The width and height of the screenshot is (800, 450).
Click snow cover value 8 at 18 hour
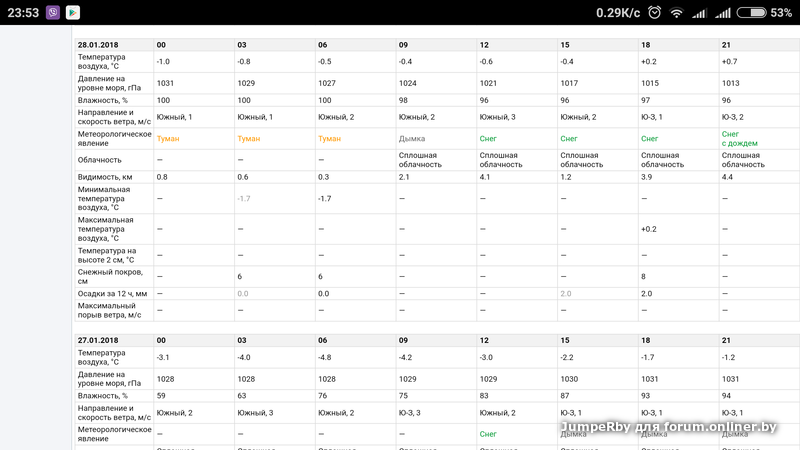point(643,277)
